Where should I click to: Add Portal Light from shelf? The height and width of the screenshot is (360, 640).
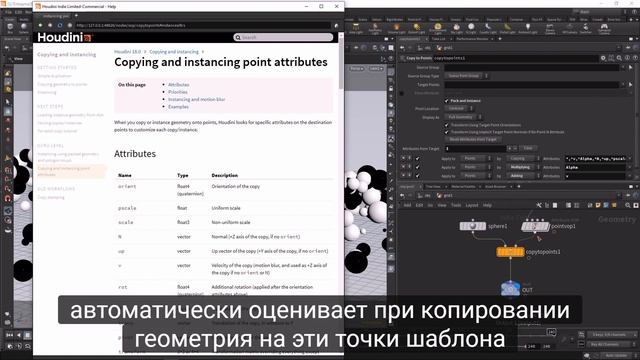[x=507, y=28]
